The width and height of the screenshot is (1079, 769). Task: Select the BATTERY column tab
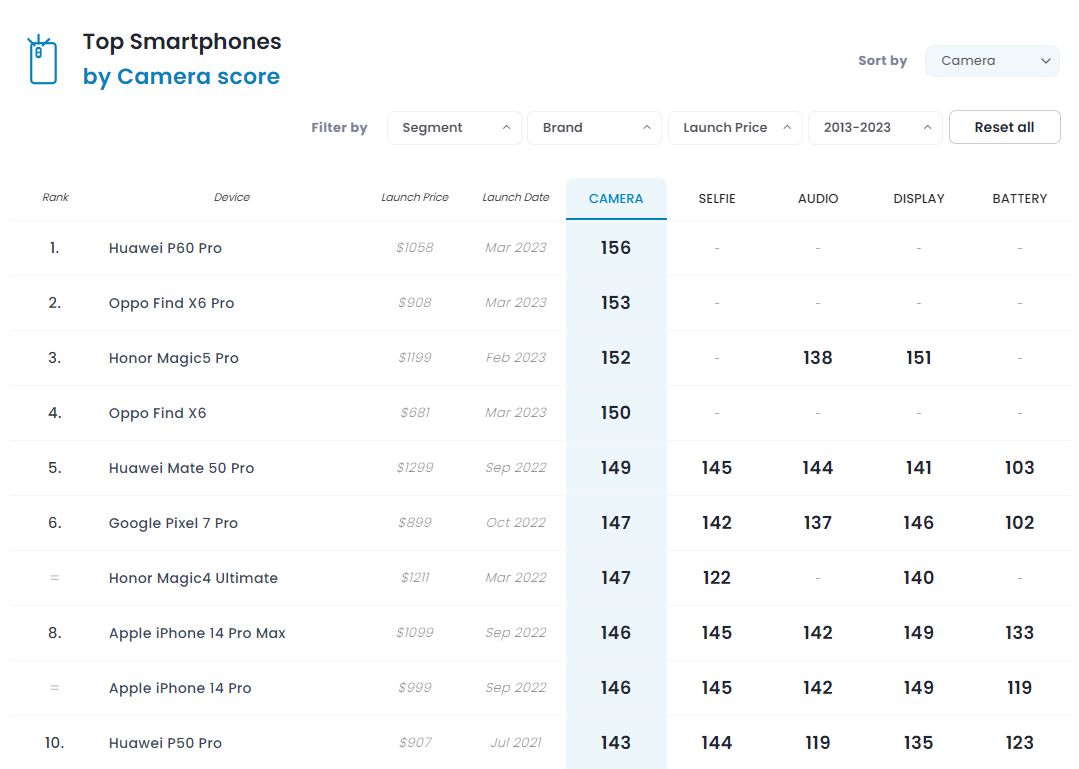[1019, 199]
